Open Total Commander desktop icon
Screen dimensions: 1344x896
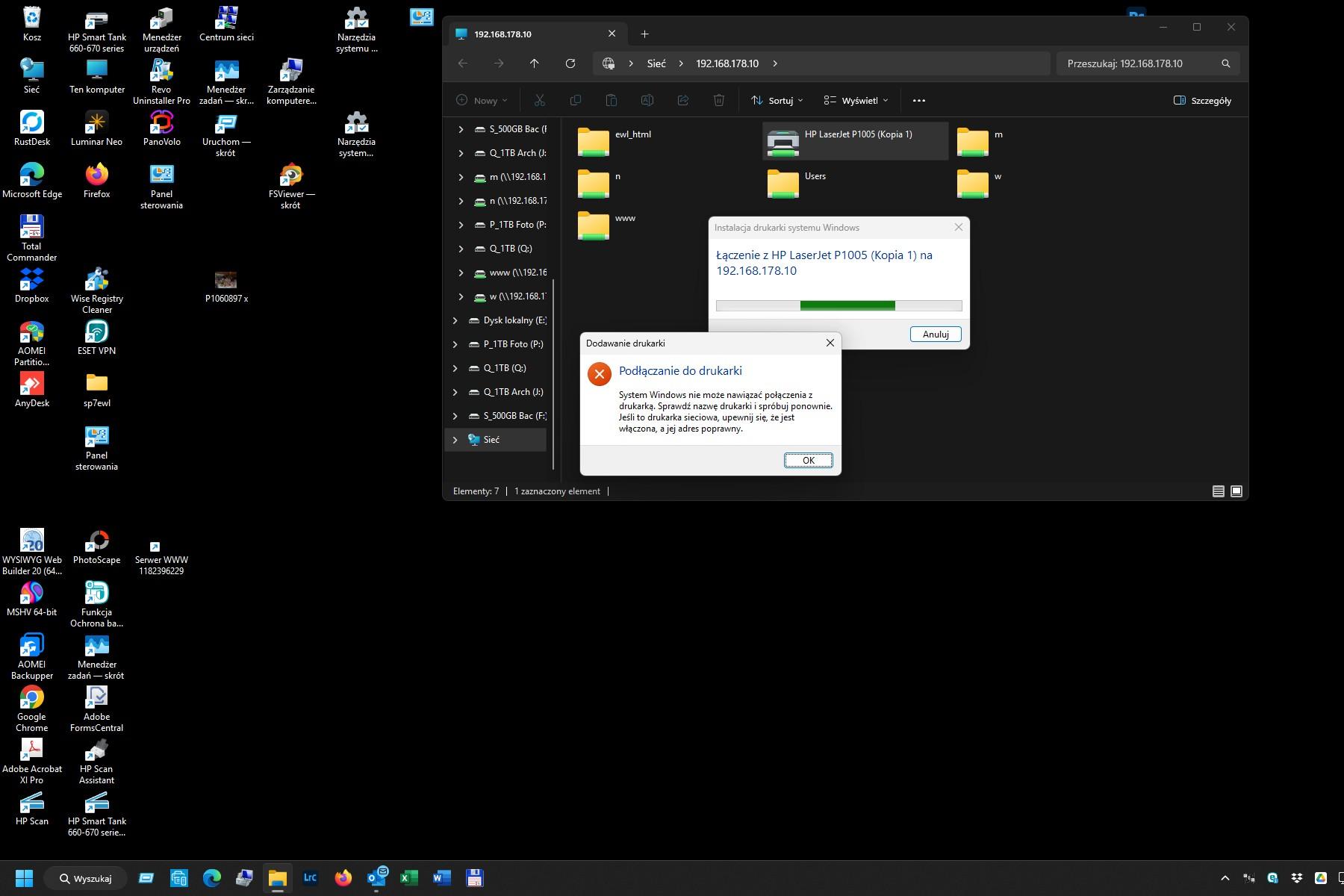tap(32, 237)
